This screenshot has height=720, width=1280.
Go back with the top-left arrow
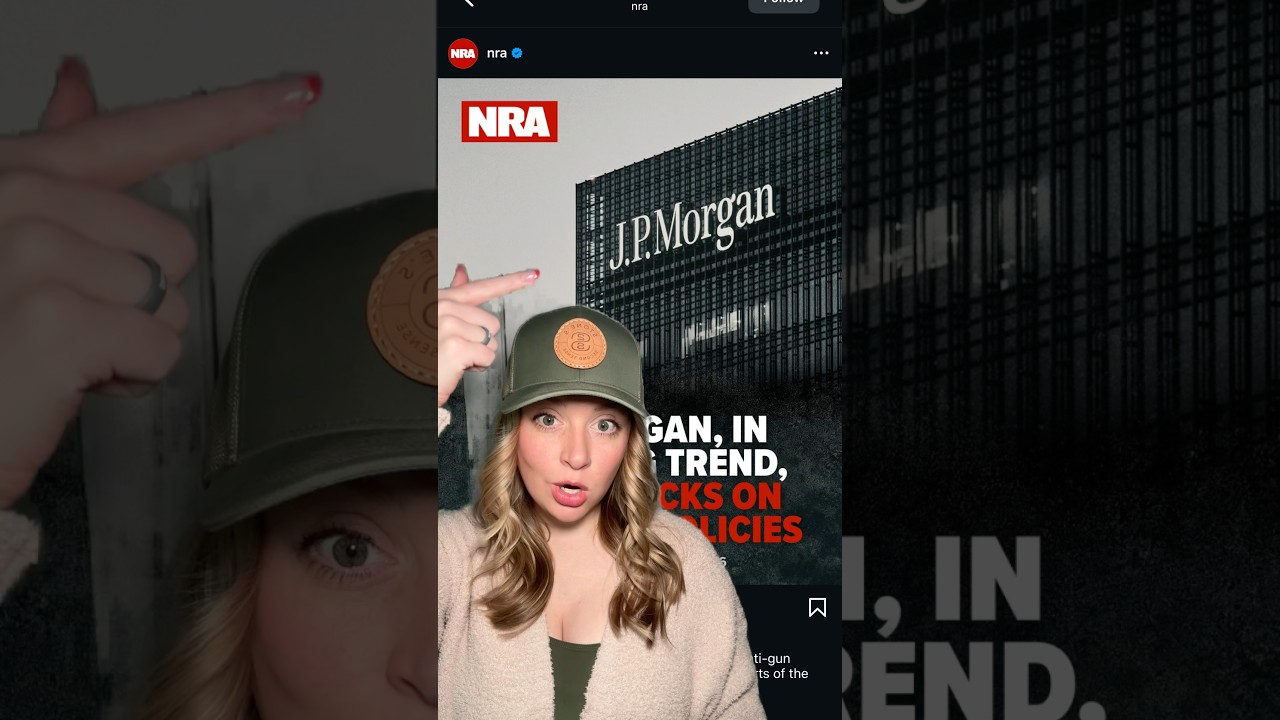[467, 3]
